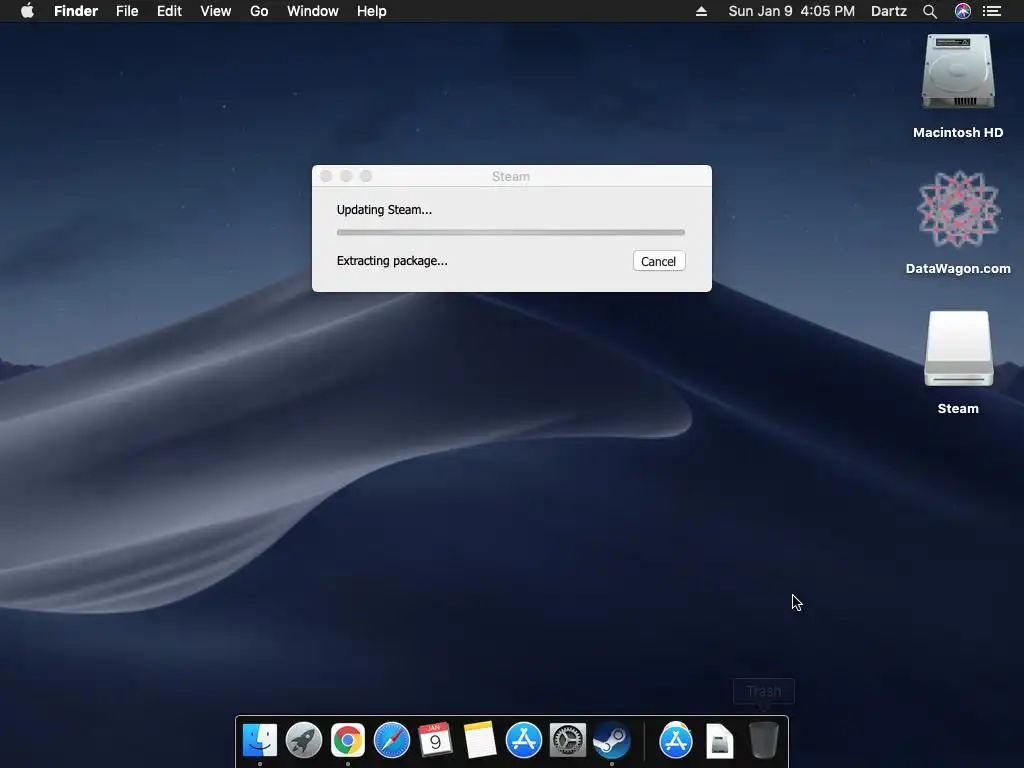
Task: Click the DataWagon.com label text
Action: point(958,268)
